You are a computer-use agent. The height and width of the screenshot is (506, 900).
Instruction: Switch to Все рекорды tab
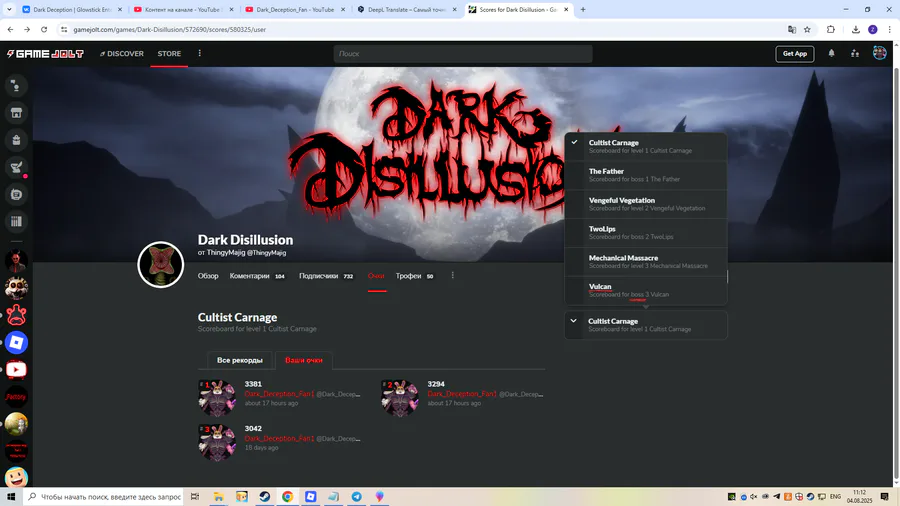[x=240, y=360]
